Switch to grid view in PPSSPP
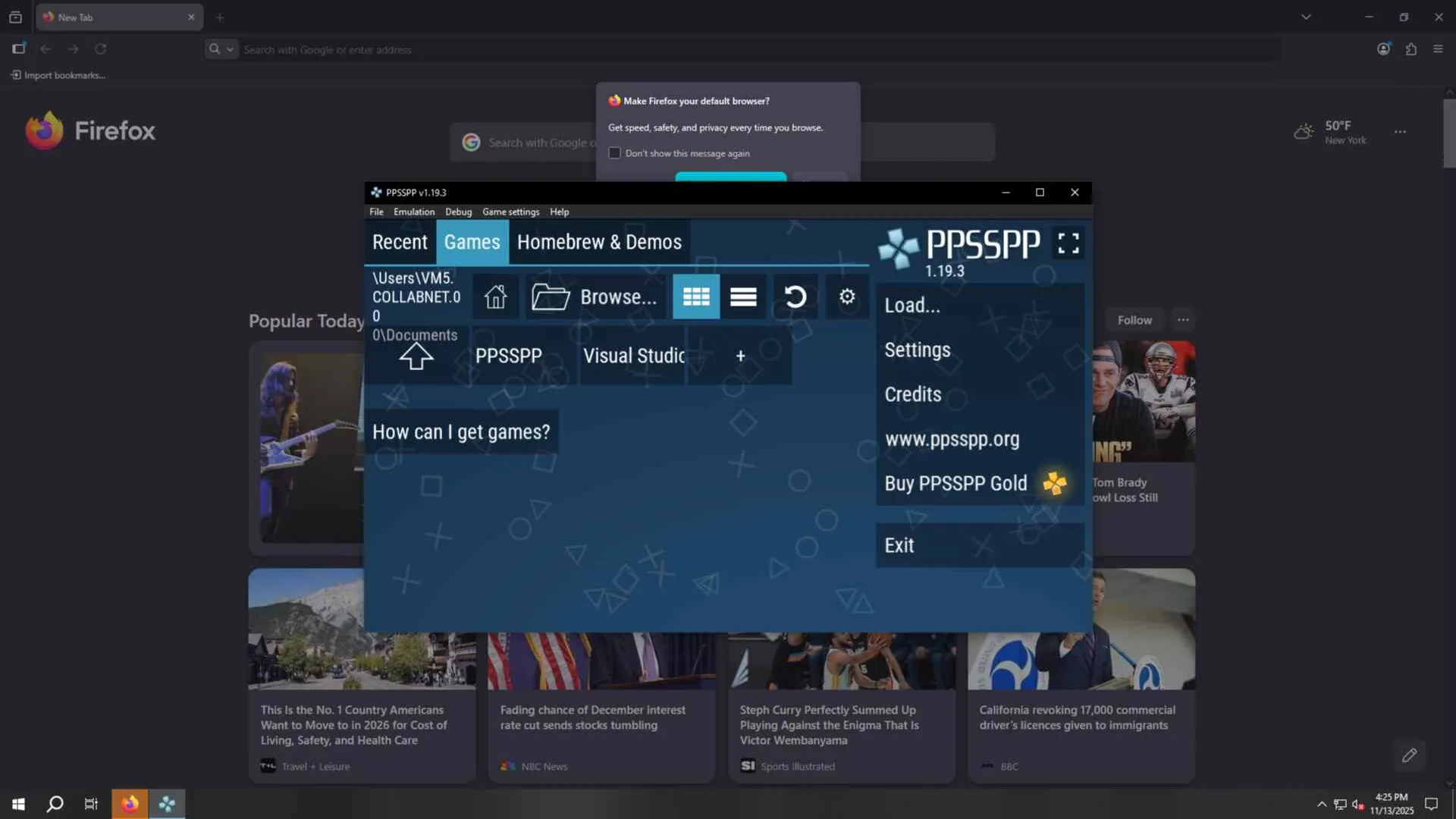 click(x=695, y=297)
